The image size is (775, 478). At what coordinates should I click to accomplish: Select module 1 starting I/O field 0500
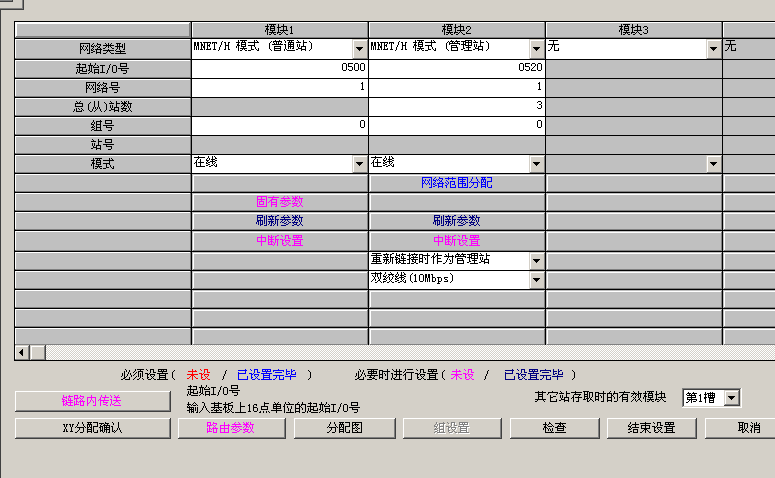coord(280,68)
